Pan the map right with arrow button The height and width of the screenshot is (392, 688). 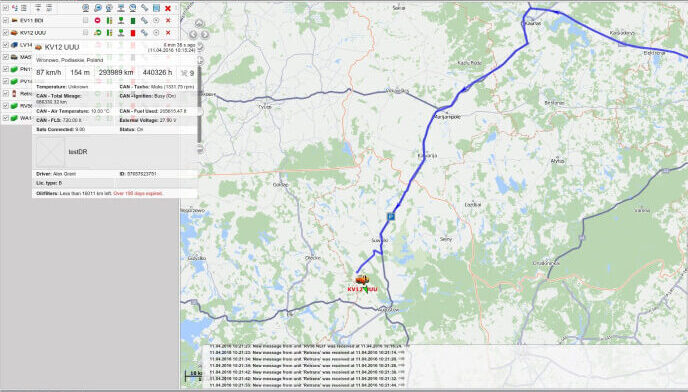205,34
